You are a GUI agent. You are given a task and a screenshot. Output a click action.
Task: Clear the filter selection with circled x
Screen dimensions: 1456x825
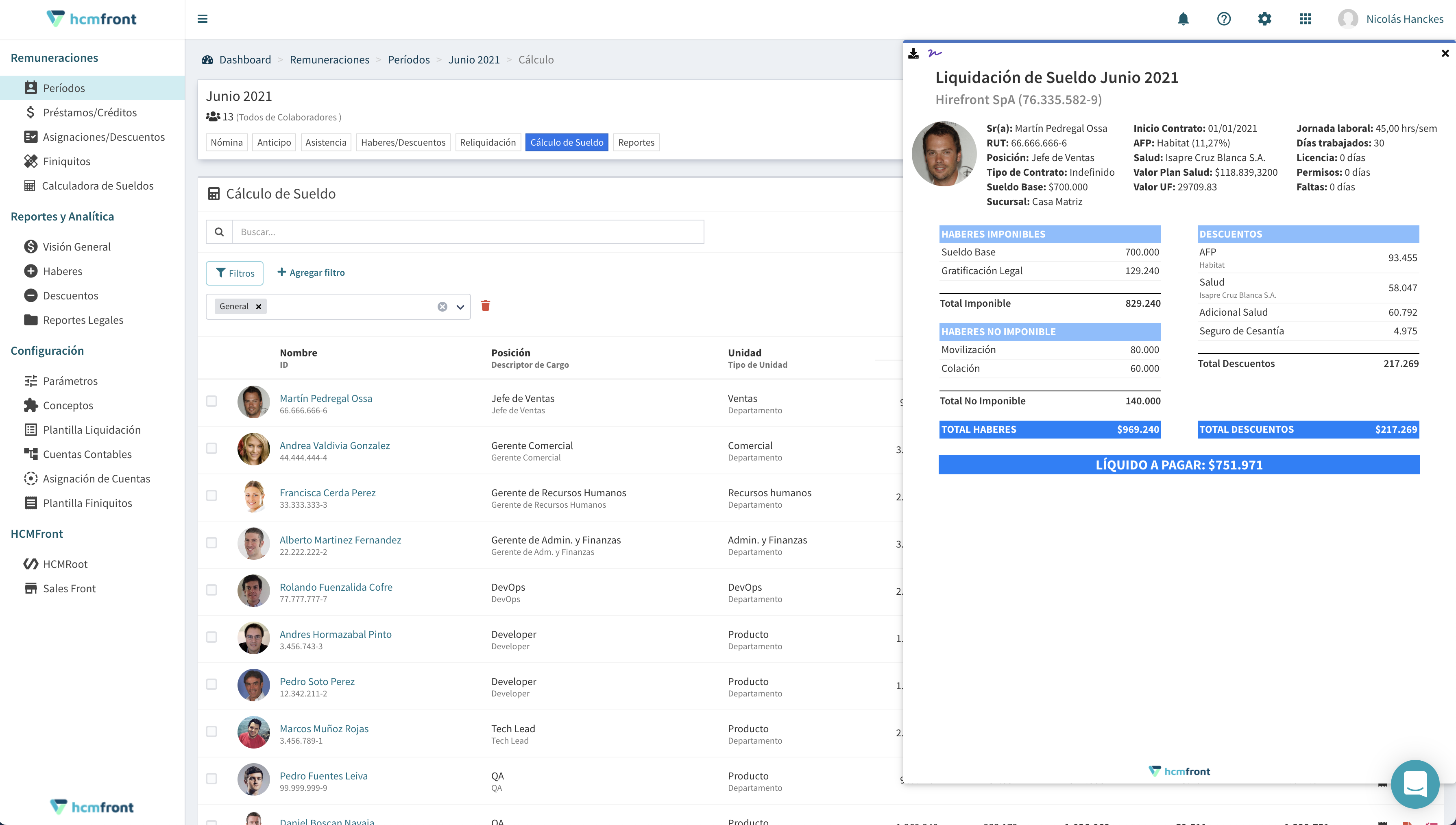click(442, 307)
